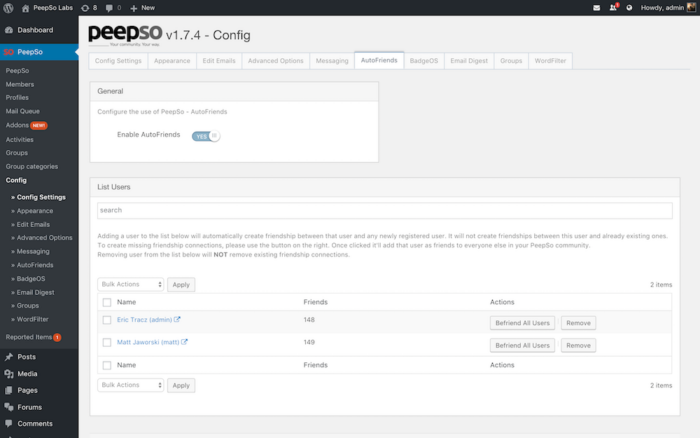The height and width of the screenshot is (438, 700).
Task: Check the box next to Matt Jaworski
Action: [x=107, y=342]
